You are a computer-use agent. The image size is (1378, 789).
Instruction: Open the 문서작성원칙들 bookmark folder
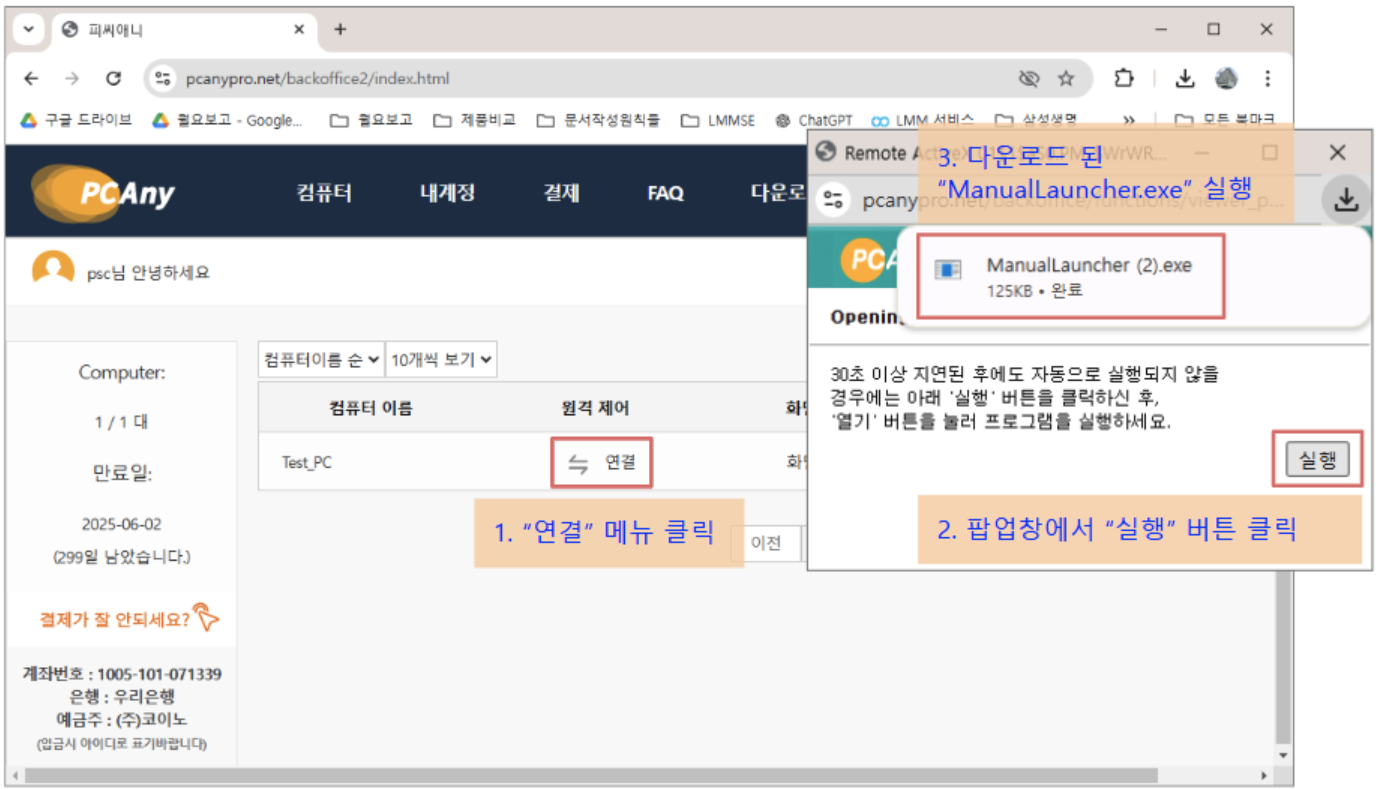pyautogui.click(x=598, y=120)
